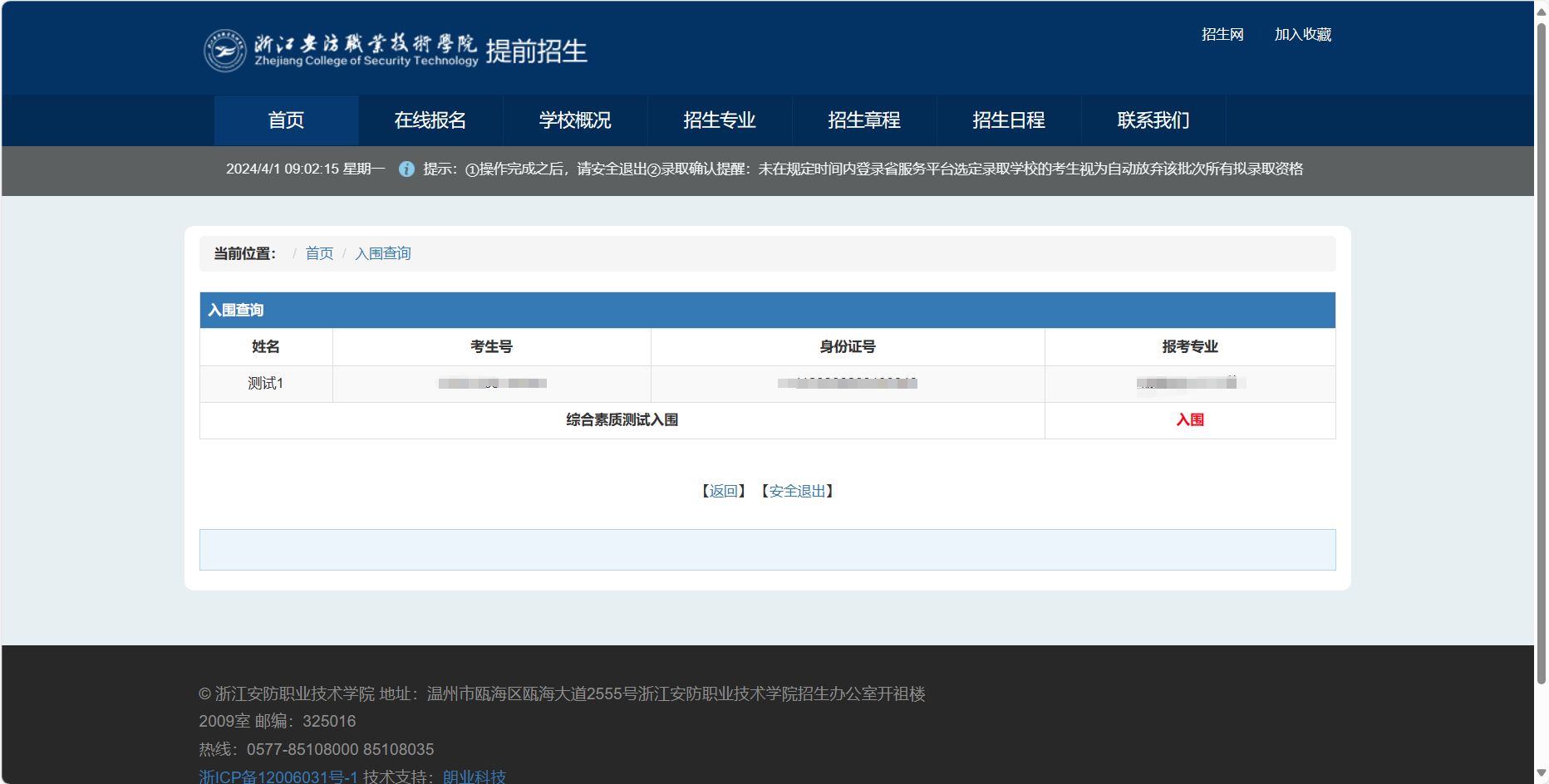
Task: Click the blue info tip icon
Action: click(x=406, y=169)
